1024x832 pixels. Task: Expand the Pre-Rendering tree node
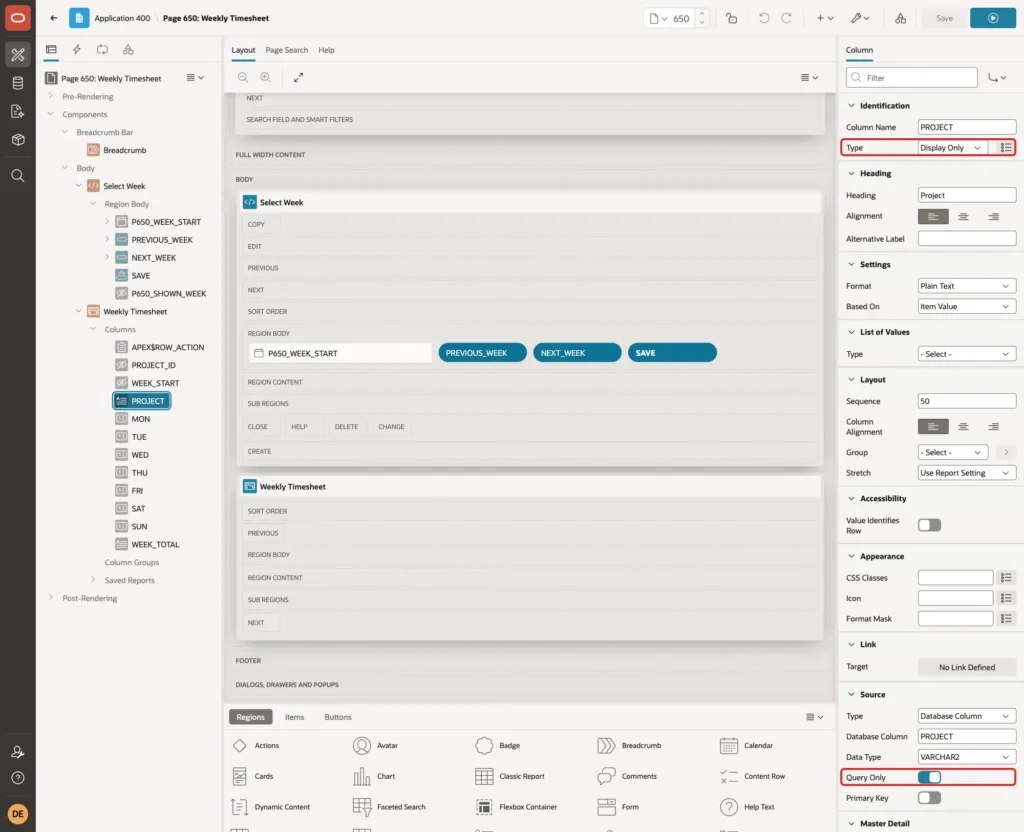tap(50, 96)
